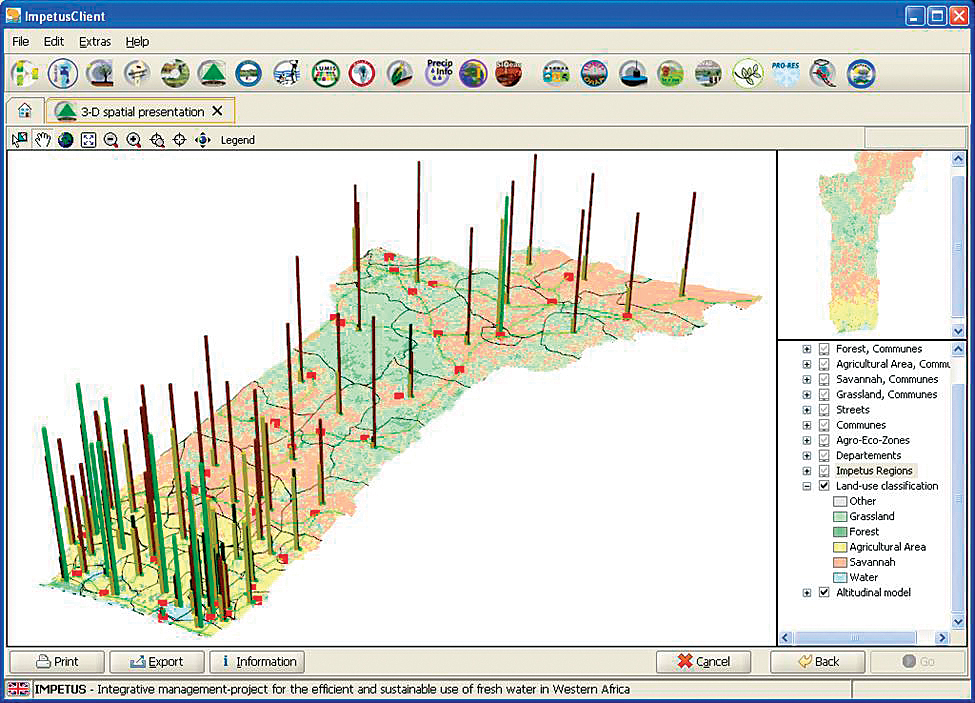Click the Savannah legend color swatch
The height and width of the screenshot is (703, 975).
tap(840, 562)
